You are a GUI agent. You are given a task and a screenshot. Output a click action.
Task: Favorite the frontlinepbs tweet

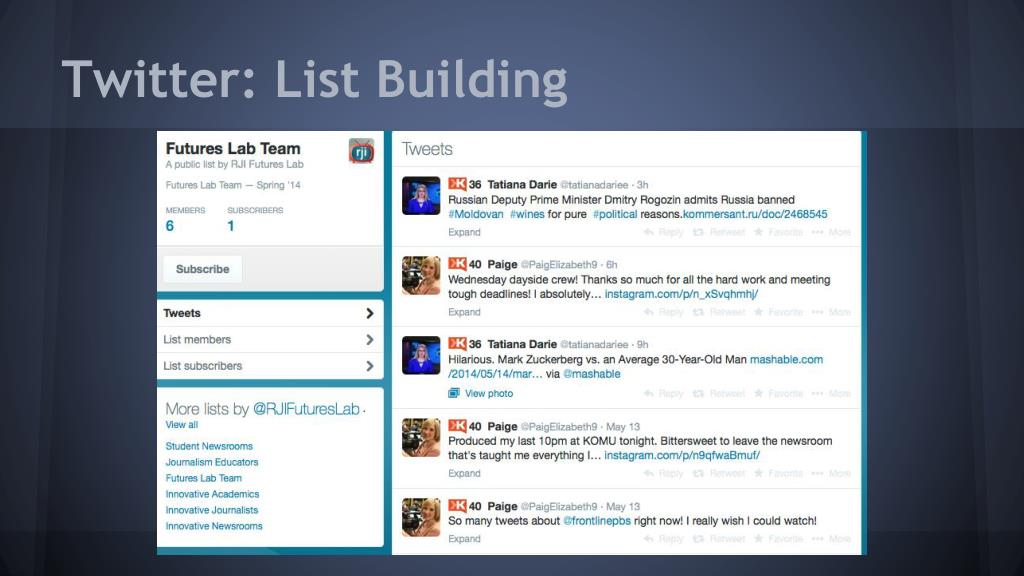(x=778, y=539)
